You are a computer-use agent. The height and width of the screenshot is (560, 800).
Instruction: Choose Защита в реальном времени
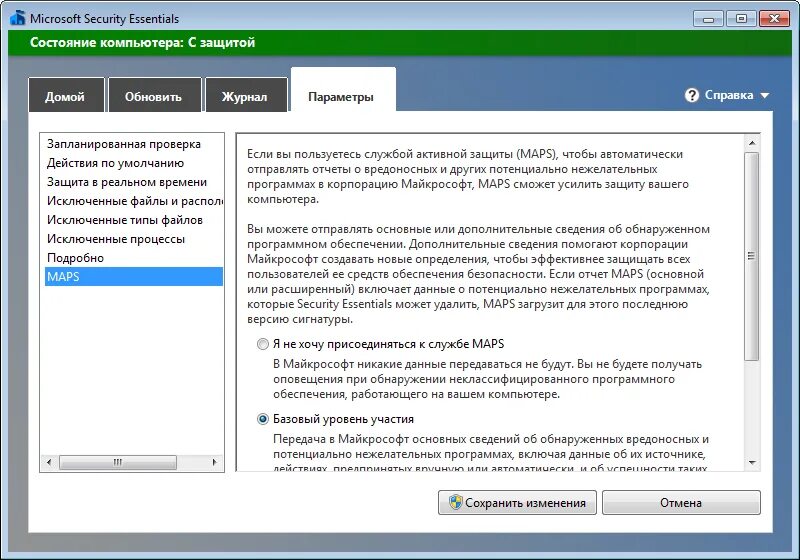pos(134,182)
